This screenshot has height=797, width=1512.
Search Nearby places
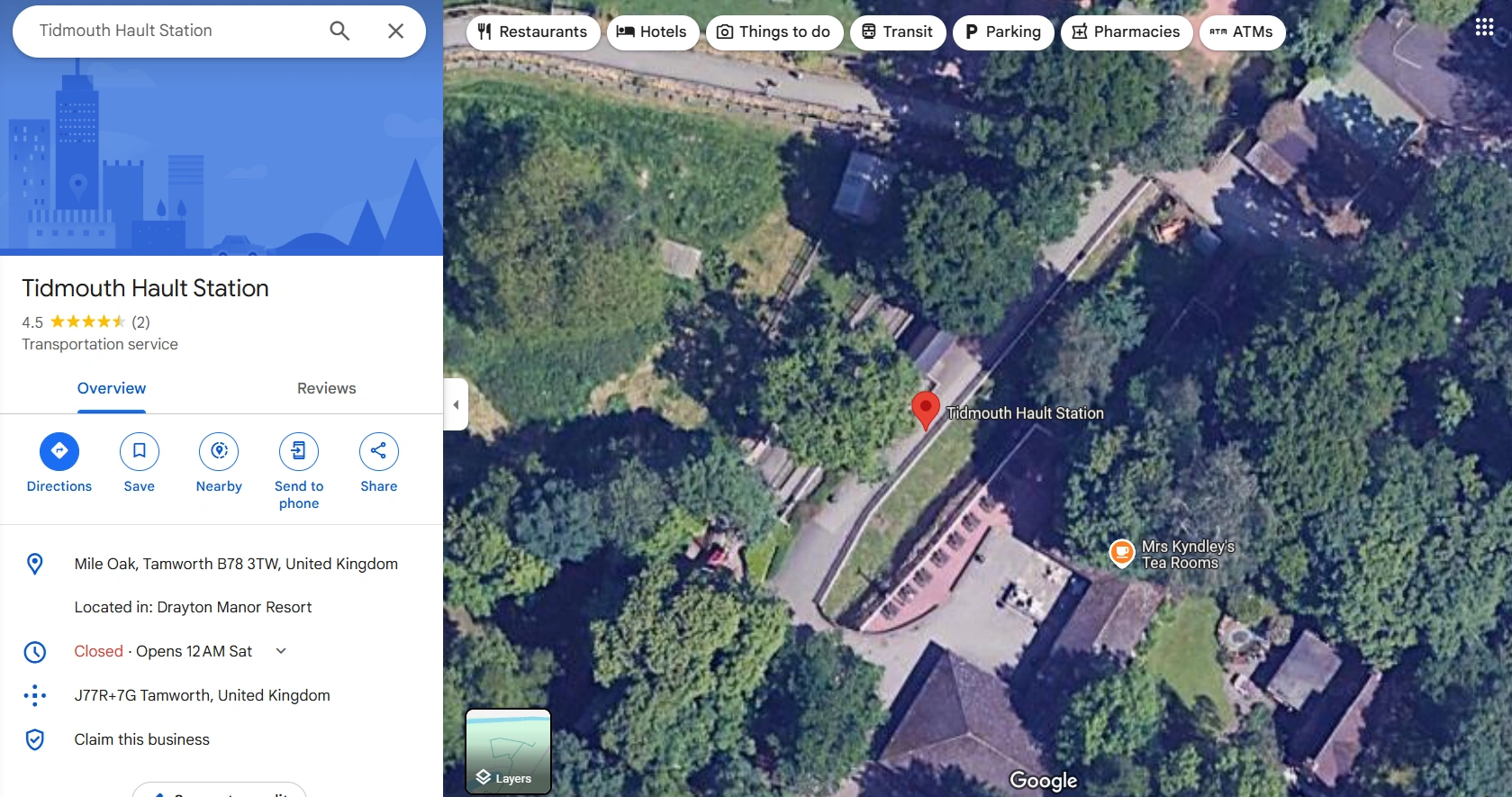pyautogui.click(x=219, y=451)
